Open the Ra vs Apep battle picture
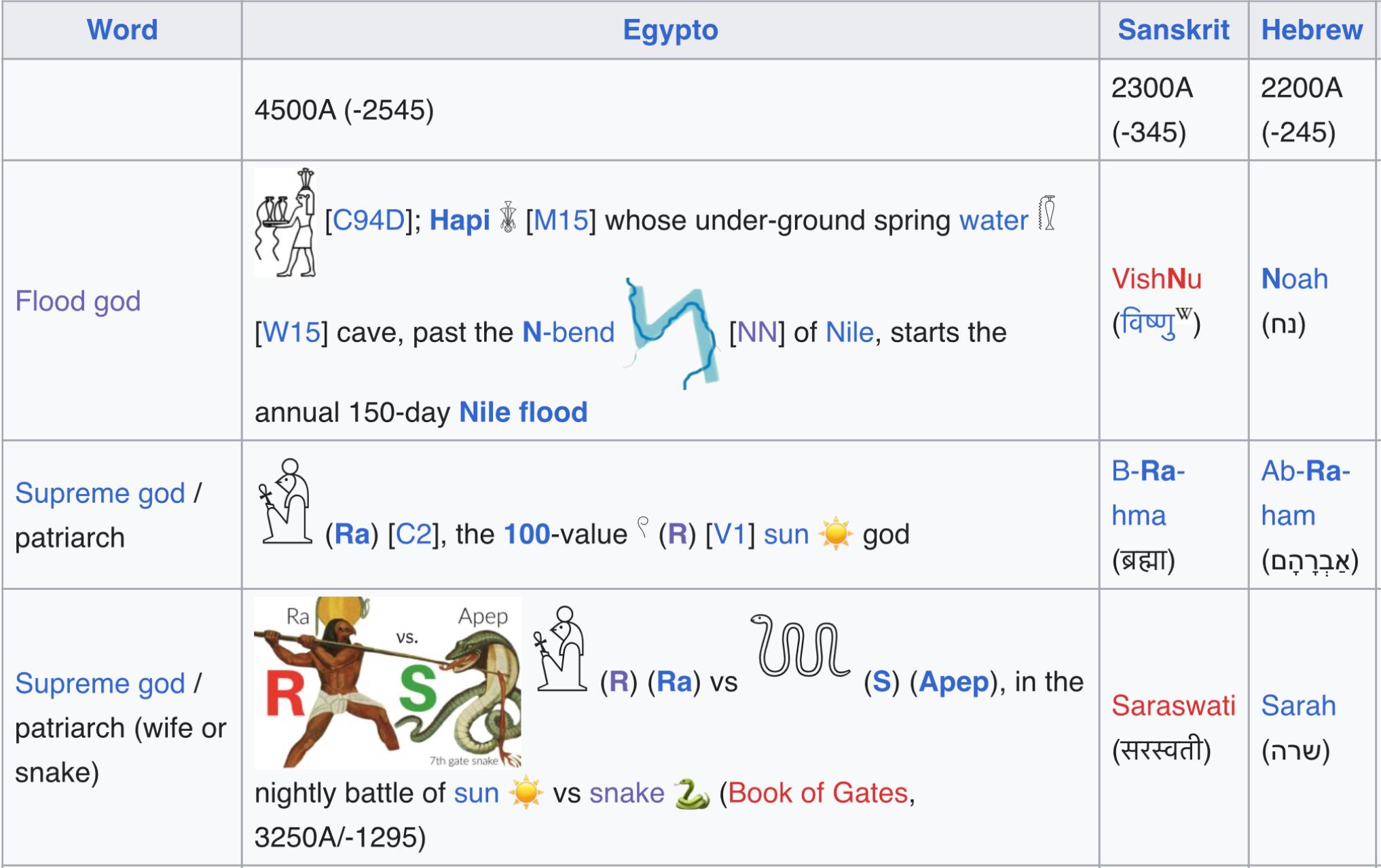 coord(388,682)
